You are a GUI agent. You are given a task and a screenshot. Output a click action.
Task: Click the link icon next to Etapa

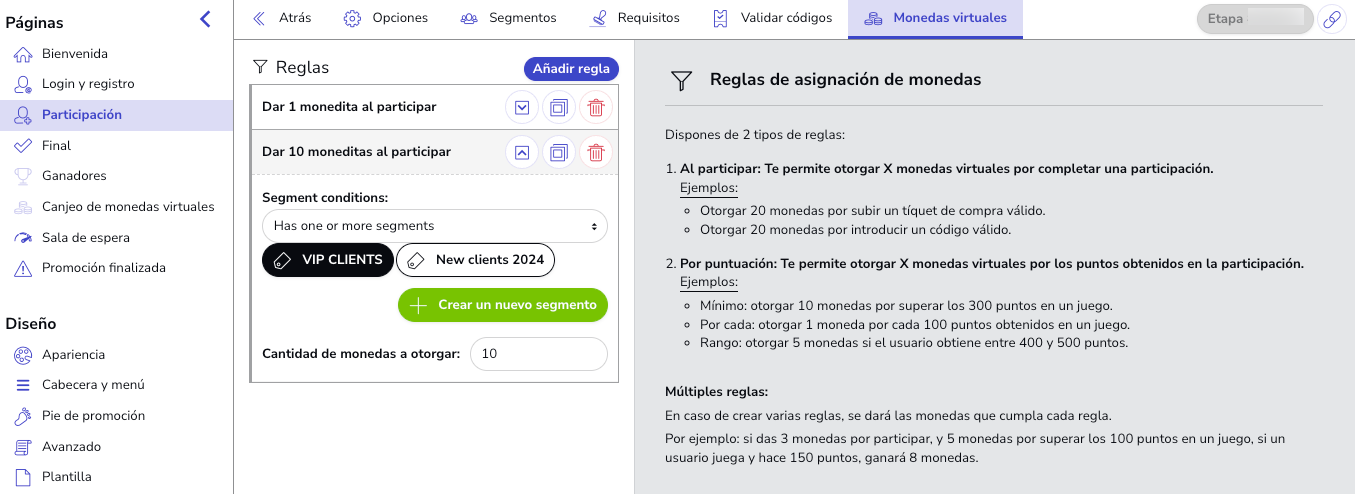point(1331,19)
